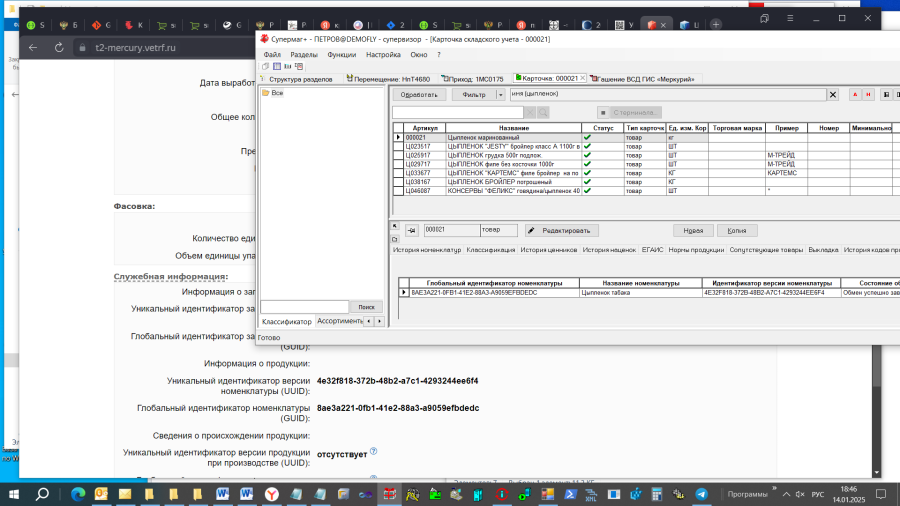Switch to the Гашение ВСД ГИС «Меркурий» tab
This screenshot has height=506, width=900.
pos(642,79)
